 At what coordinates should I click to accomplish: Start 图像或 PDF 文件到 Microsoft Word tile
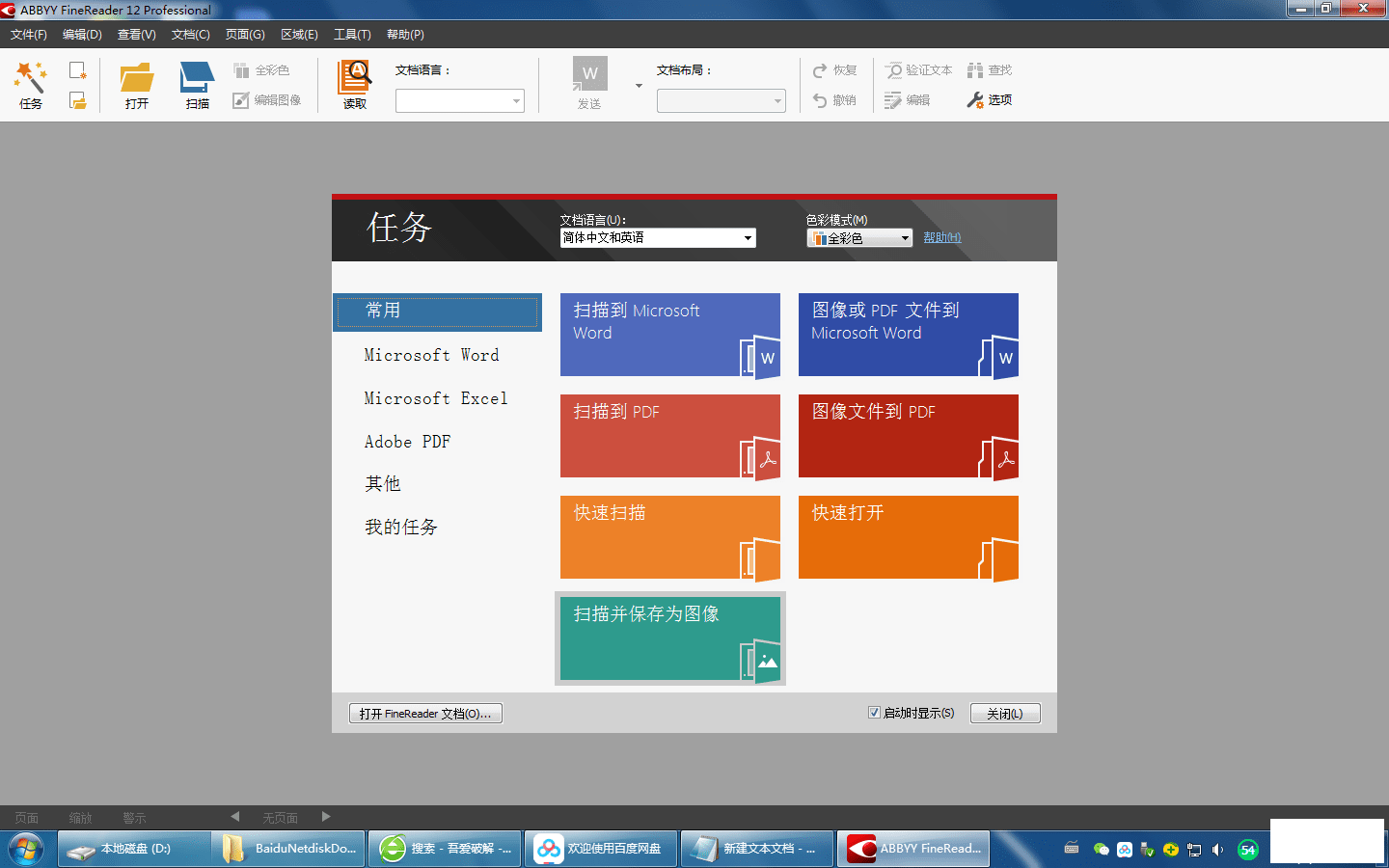coord(909,335)
